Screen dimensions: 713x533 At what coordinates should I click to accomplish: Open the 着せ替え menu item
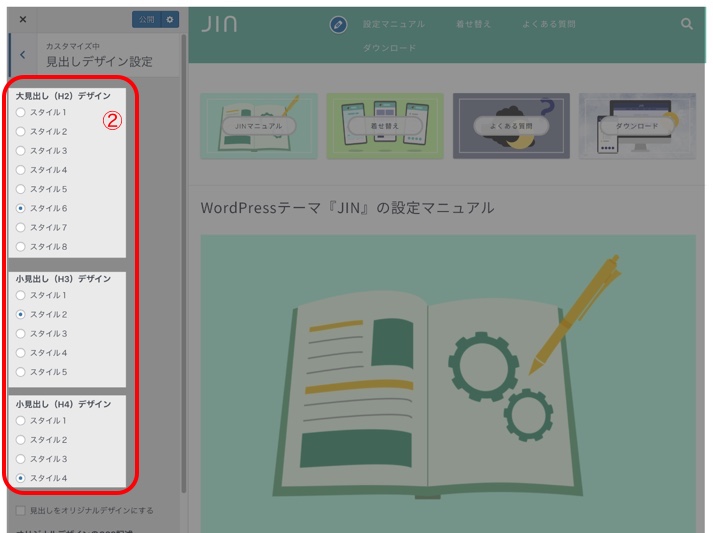(x=473, y=24)
